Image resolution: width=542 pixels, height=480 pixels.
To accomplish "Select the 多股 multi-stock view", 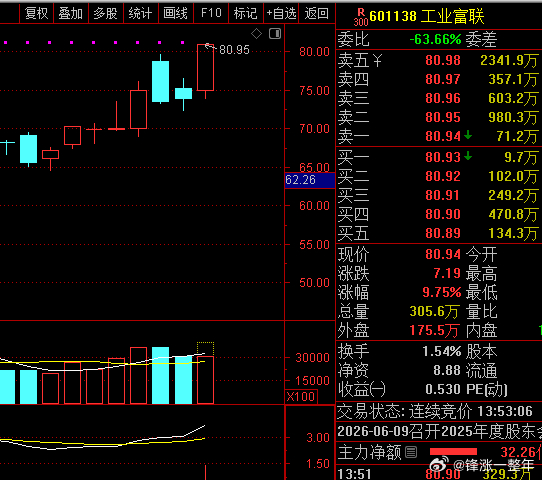I will 106,13.
